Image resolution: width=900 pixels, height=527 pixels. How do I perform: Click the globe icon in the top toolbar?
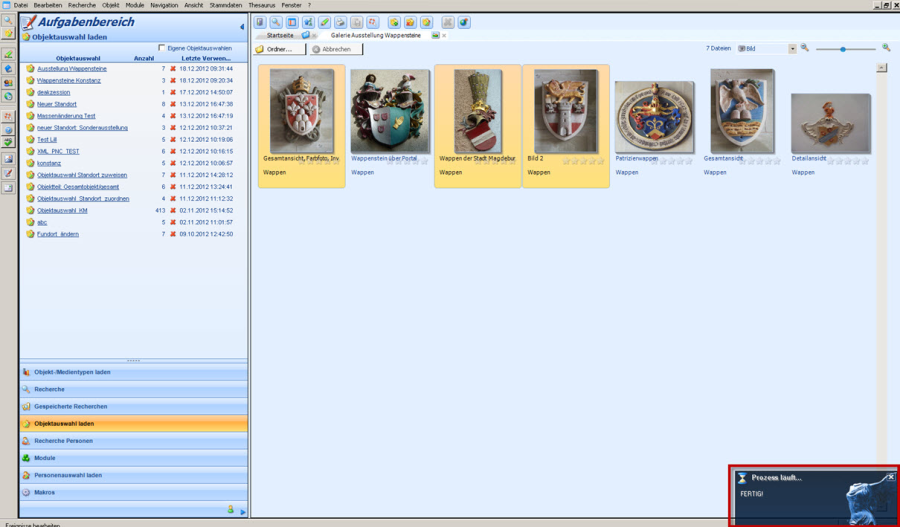(x=464, y=22)
